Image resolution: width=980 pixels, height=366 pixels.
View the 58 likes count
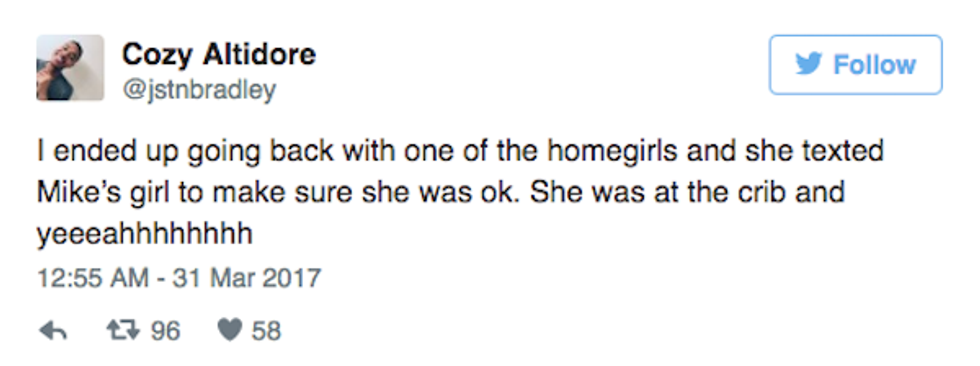pyautogui.click(x=266, y=330)
